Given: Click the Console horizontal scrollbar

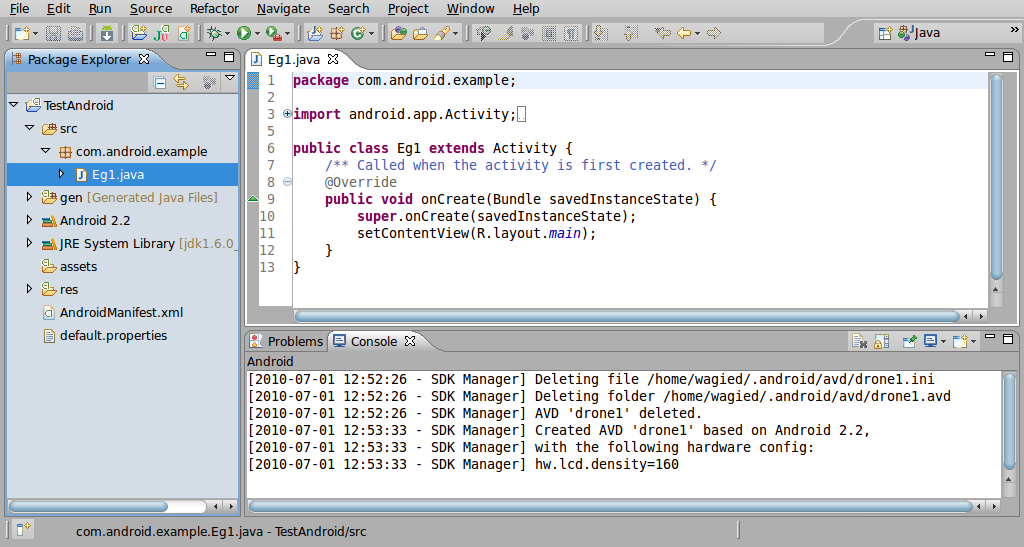Looking at the screenshot, I should [611, 506].
